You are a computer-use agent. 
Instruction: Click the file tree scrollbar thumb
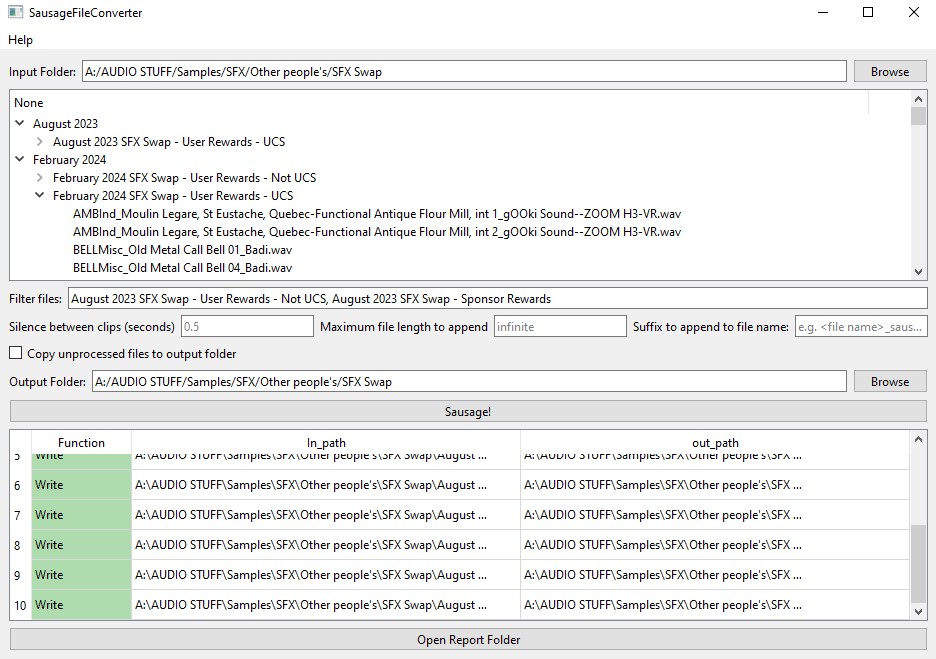(x=918, y=116)
